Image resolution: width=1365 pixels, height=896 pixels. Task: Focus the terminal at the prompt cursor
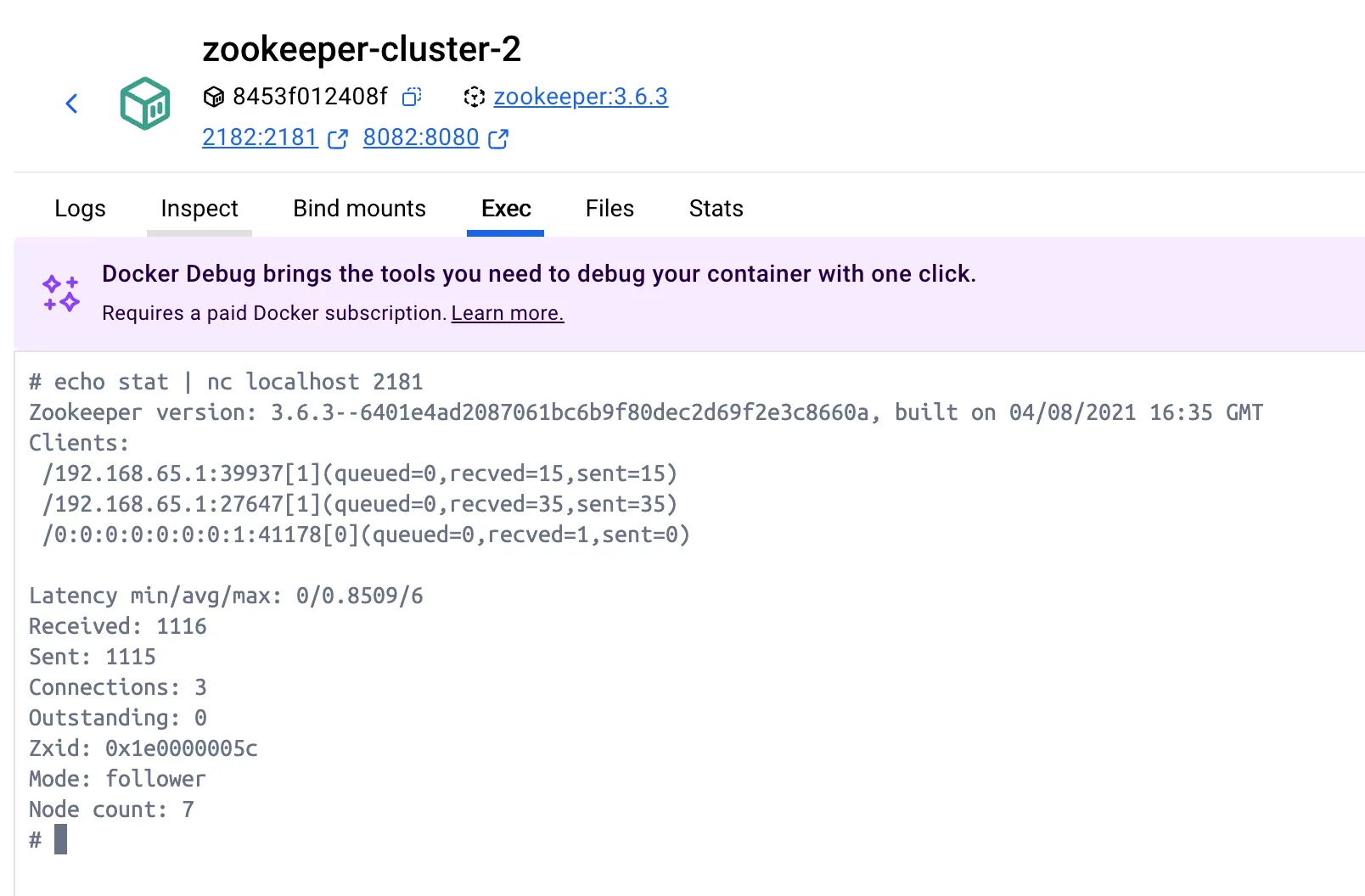pos(60,840)
